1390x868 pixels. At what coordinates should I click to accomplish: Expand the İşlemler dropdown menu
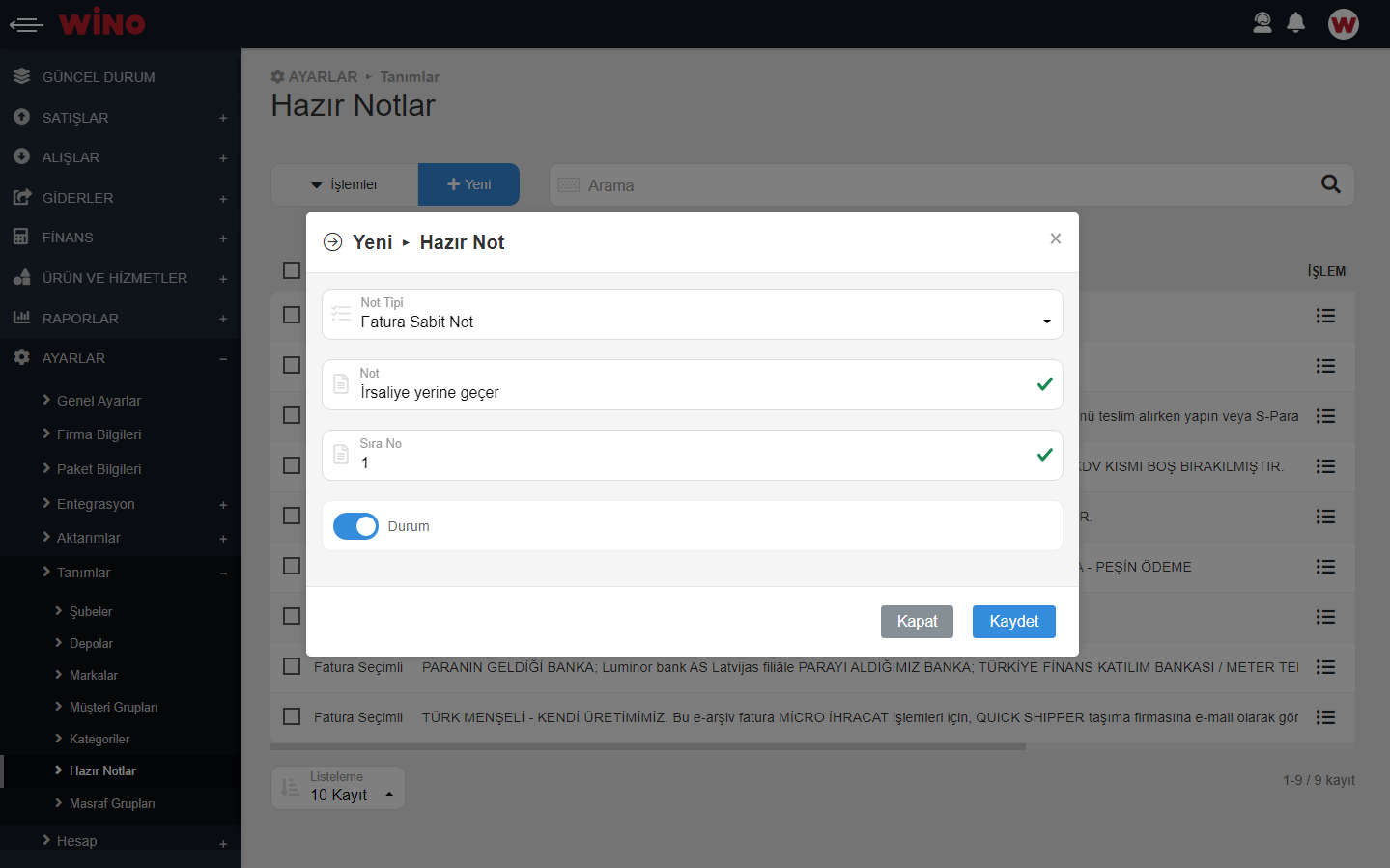345,184
